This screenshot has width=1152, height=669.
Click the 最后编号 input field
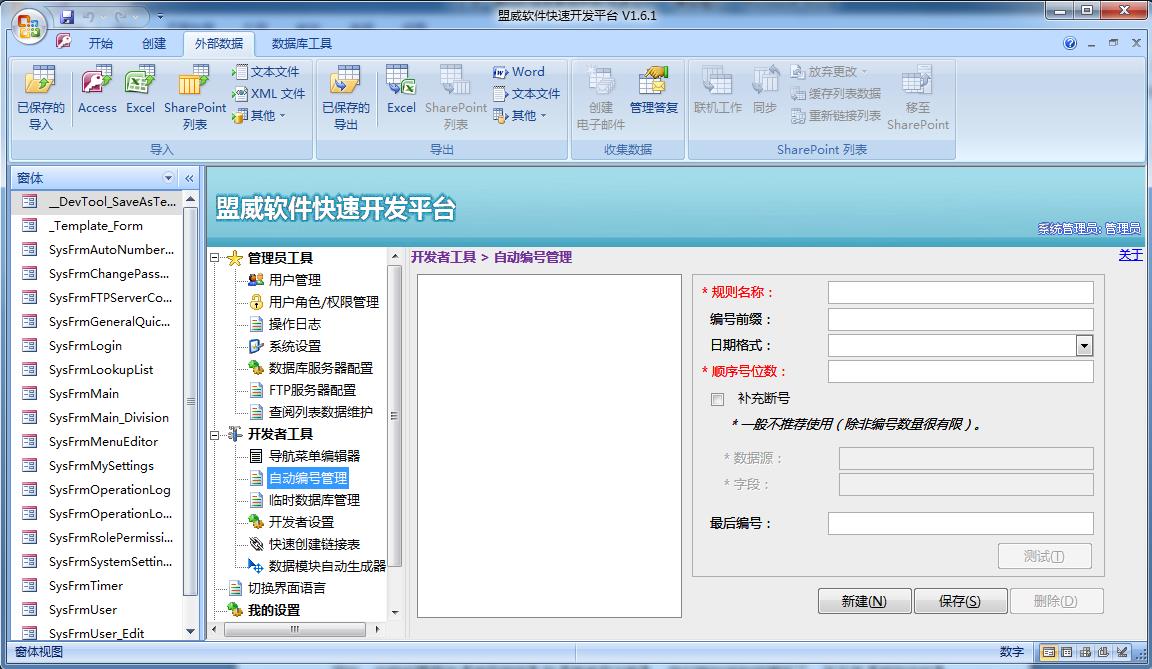[960, 524]
